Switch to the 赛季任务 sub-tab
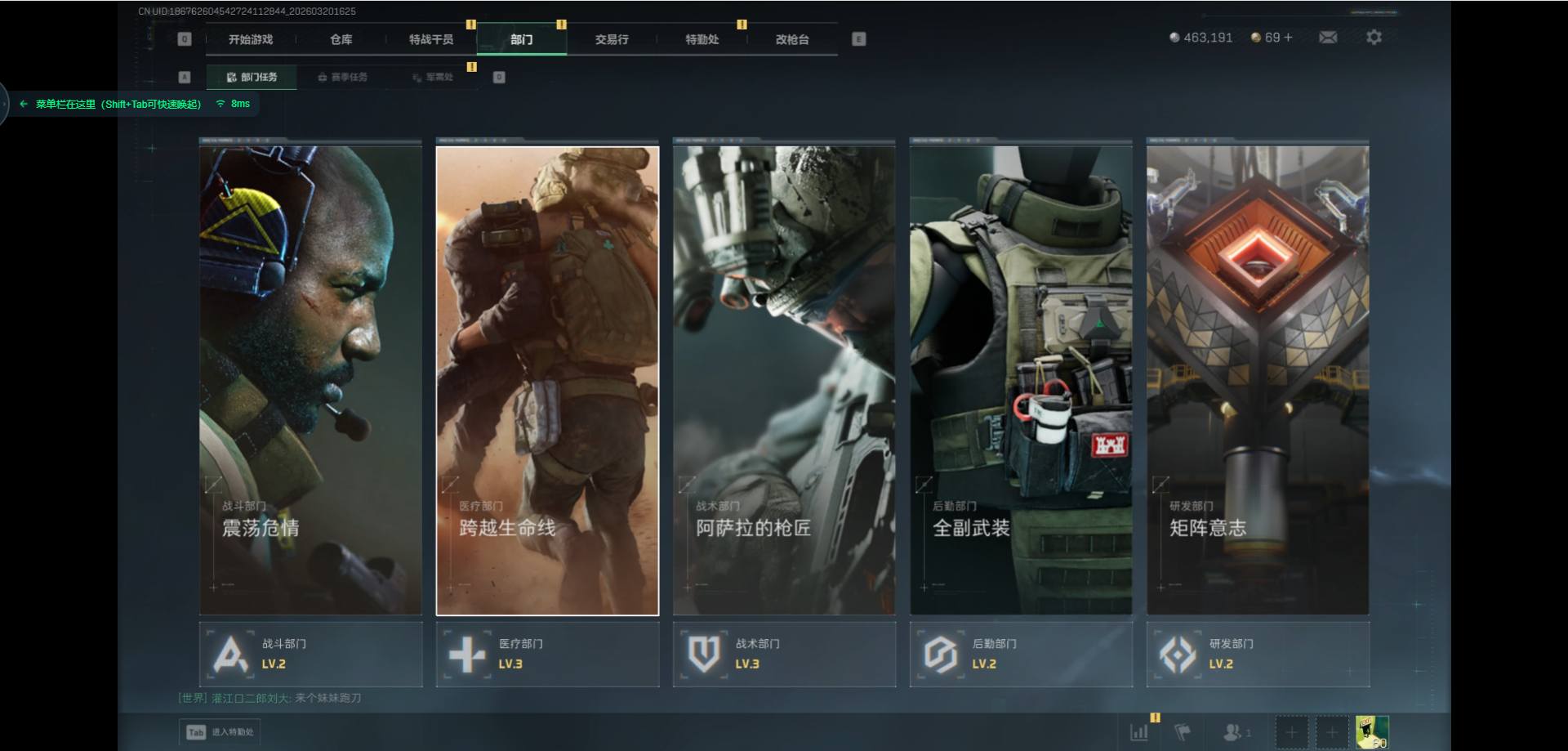 click(x=342, y=77)
